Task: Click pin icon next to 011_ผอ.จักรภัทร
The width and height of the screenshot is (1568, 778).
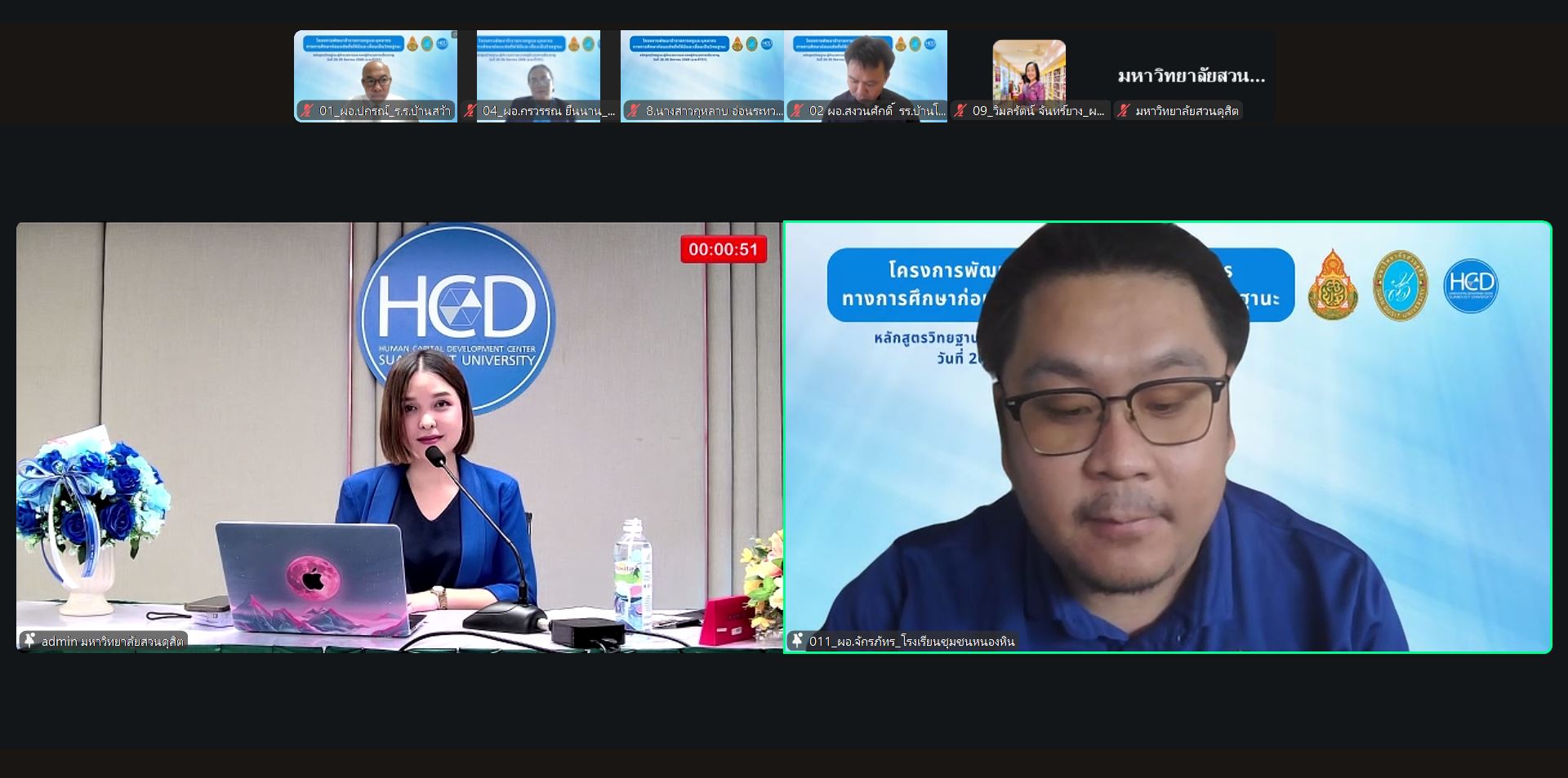Action: click(797, 641)
